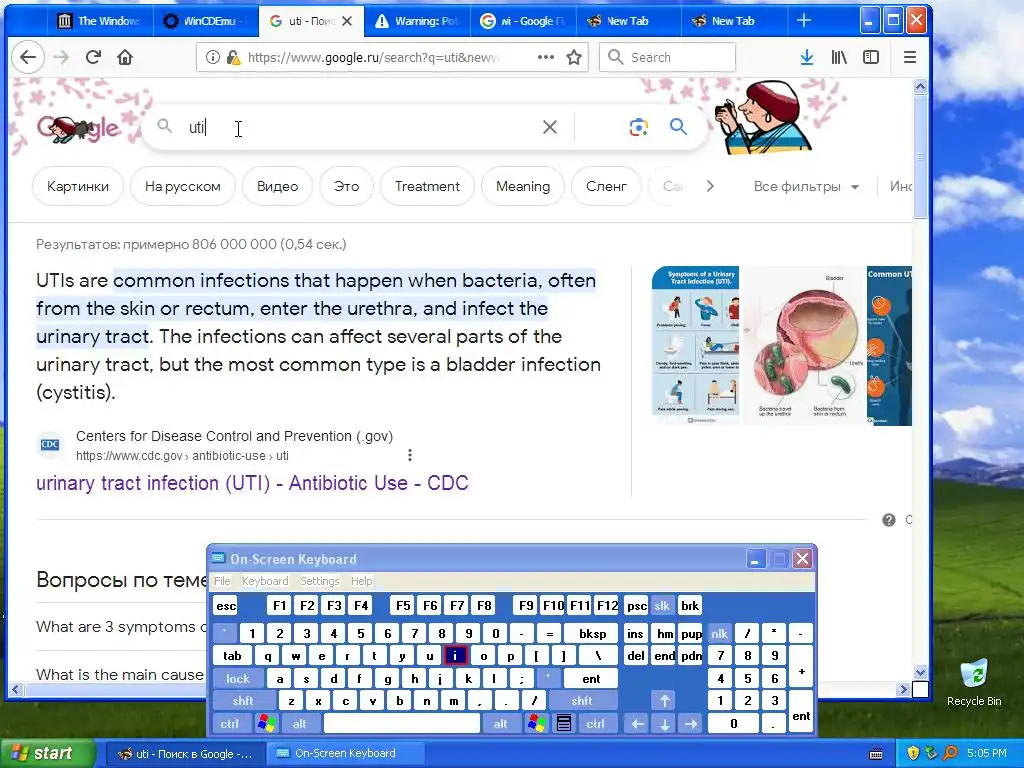Image resolution: width=1024 pixels, height=768 pixels.
Task: Open the Help menu in On-Screen Keyboard
Action: coord(361,581)
